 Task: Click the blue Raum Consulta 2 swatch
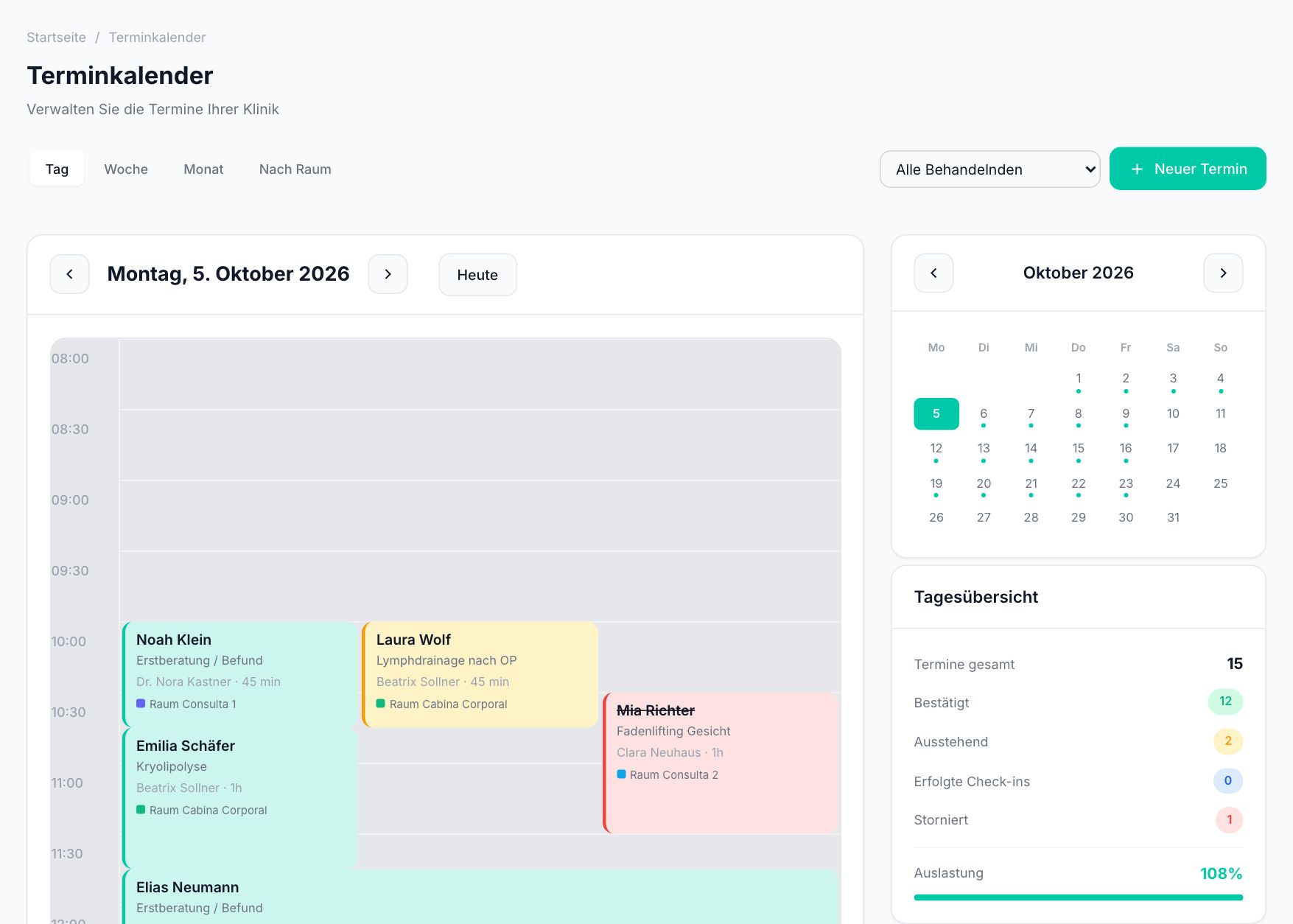[x=621, y=774]
